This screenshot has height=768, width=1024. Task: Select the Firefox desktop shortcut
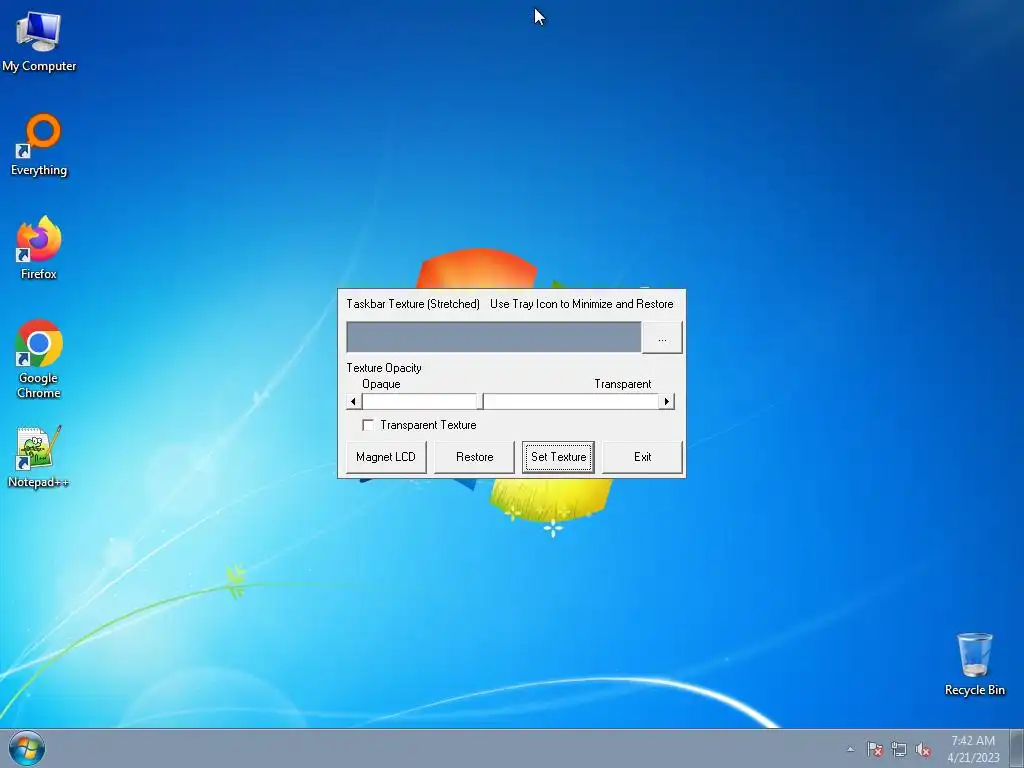39,248
